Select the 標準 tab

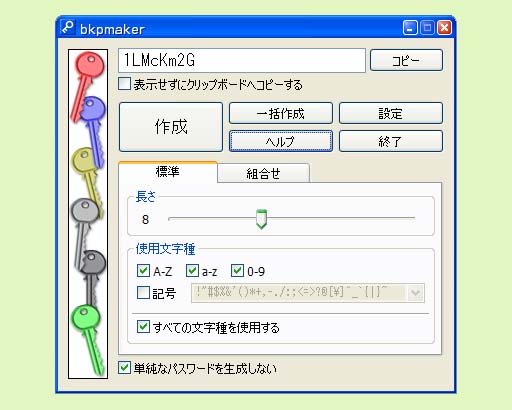(168, 172)
